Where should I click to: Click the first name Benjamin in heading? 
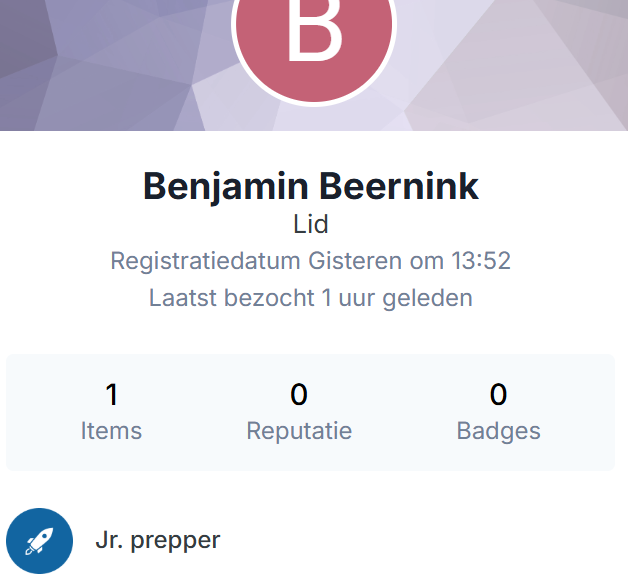(x=226, y=187)
